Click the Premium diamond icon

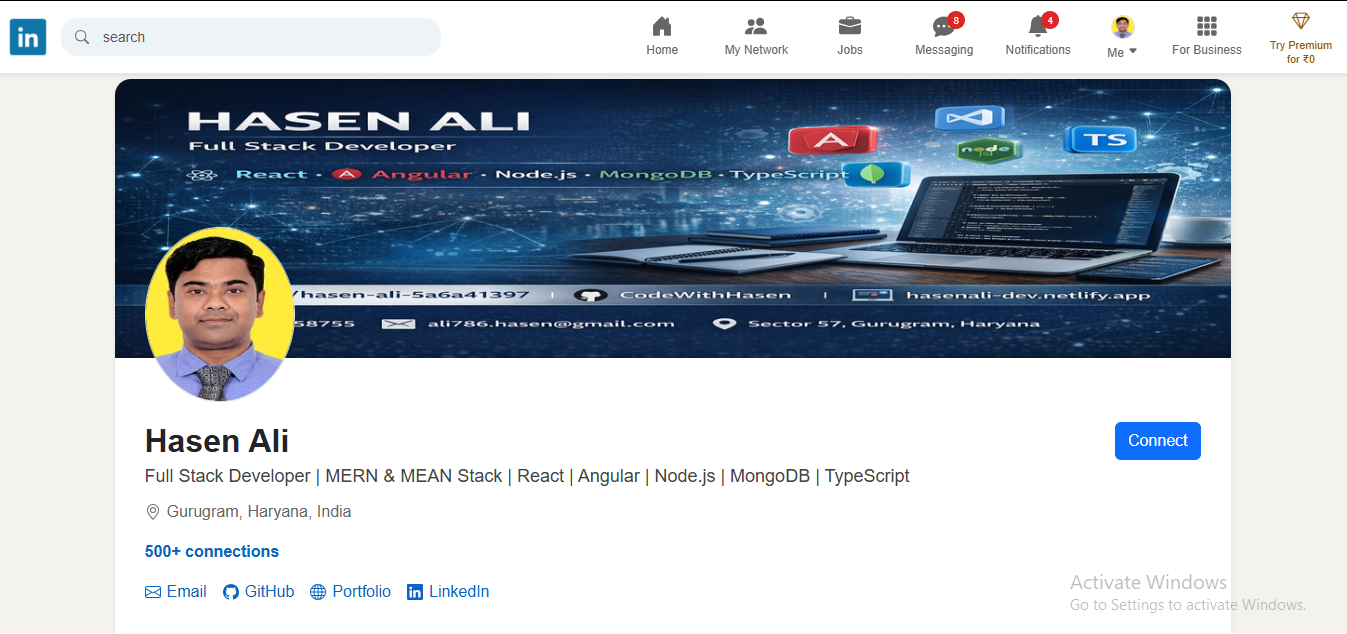pos(1301,21)
